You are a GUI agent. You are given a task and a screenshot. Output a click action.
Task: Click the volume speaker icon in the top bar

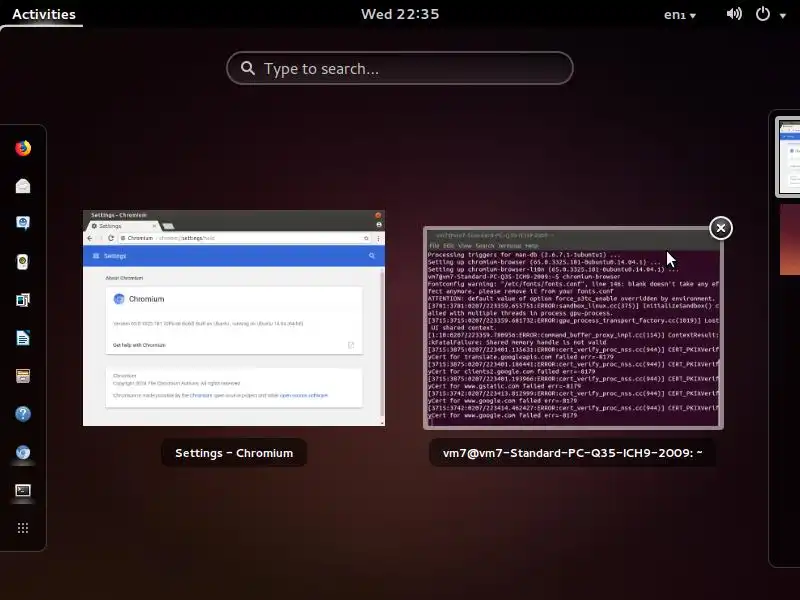click(x=734, y=14)
